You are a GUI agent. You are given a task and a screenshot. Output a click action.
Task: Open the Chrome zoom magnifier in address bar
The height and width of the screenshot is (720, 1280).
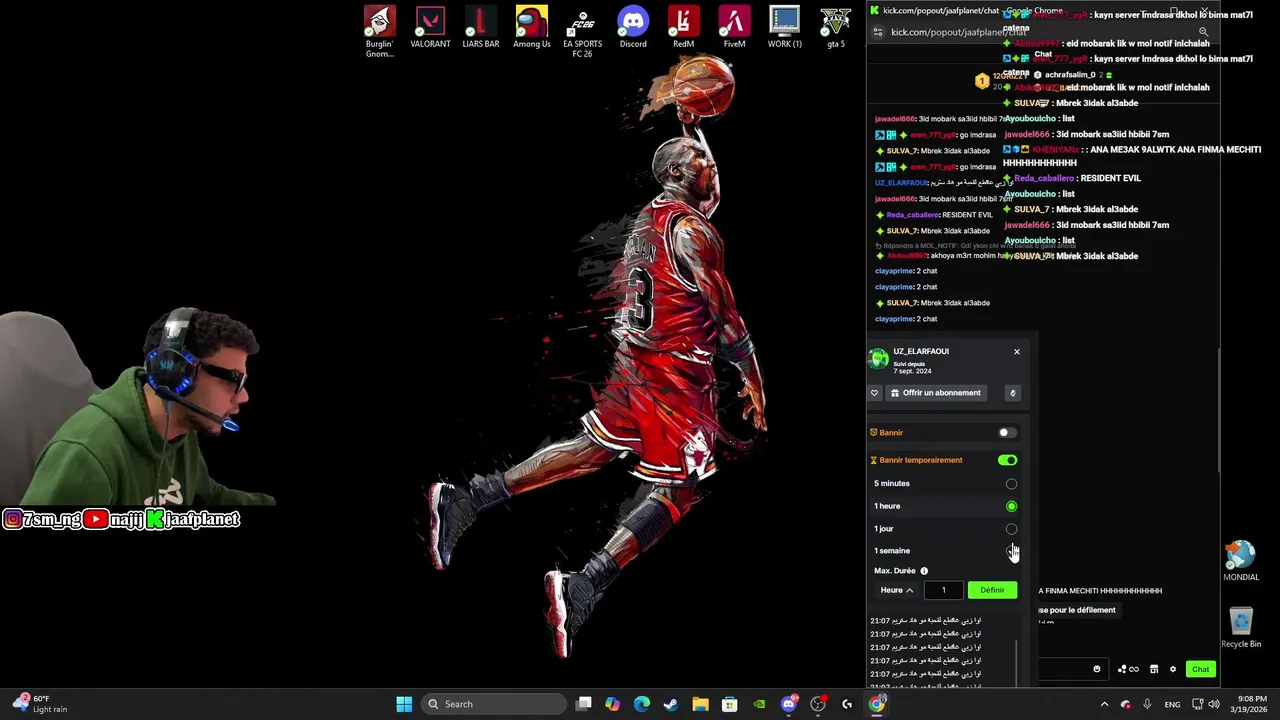click(1203, 32)
